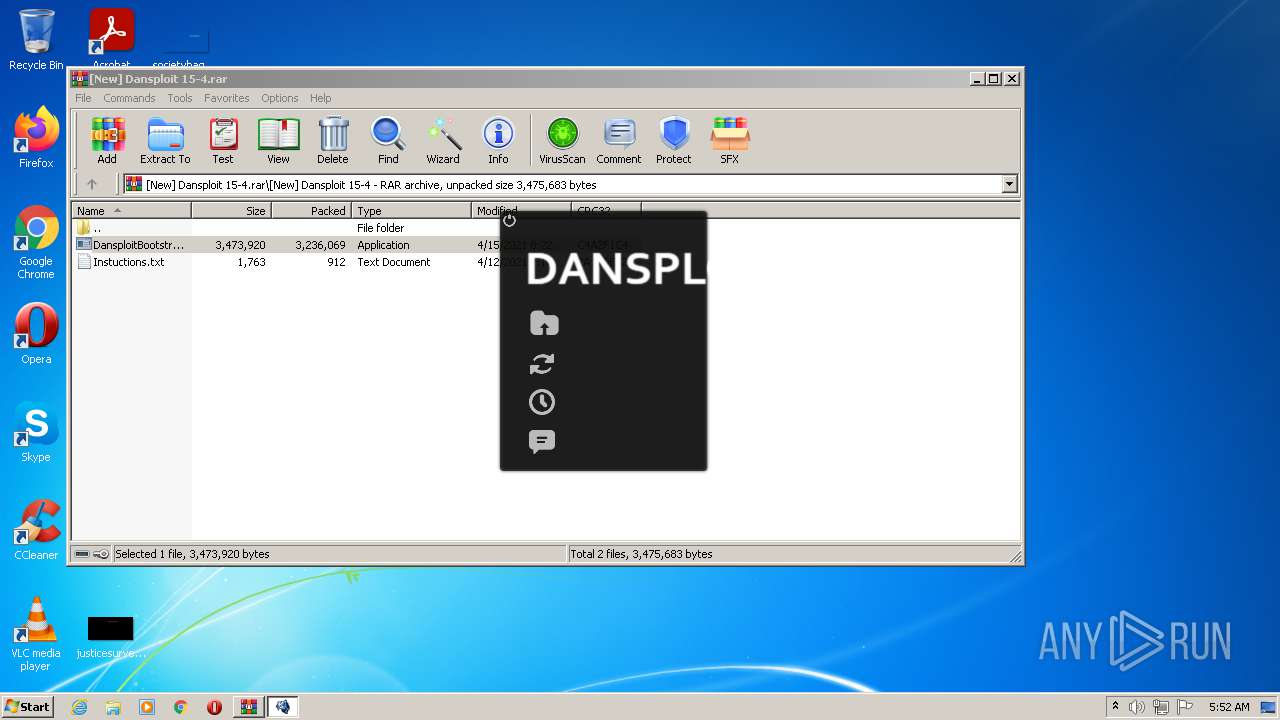
Task: Click the 3,236,069 packed size cell
Action: click(320, 245)
